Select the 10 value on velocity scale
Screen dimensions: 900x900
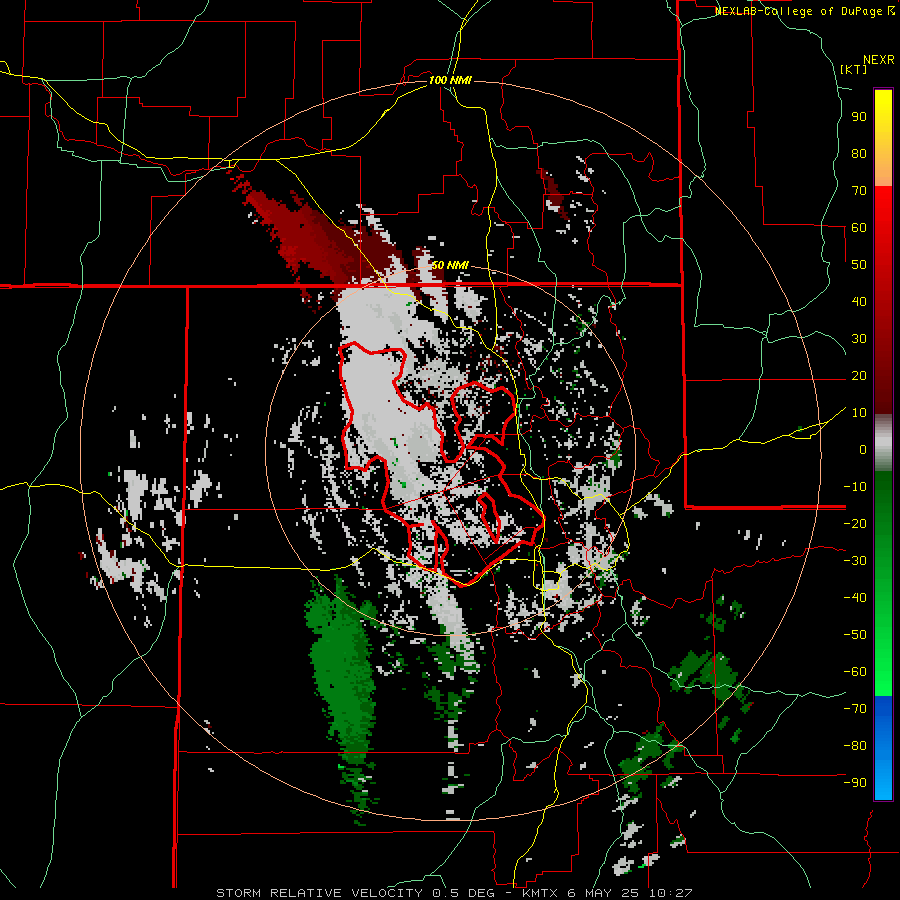tap(859, 413)
